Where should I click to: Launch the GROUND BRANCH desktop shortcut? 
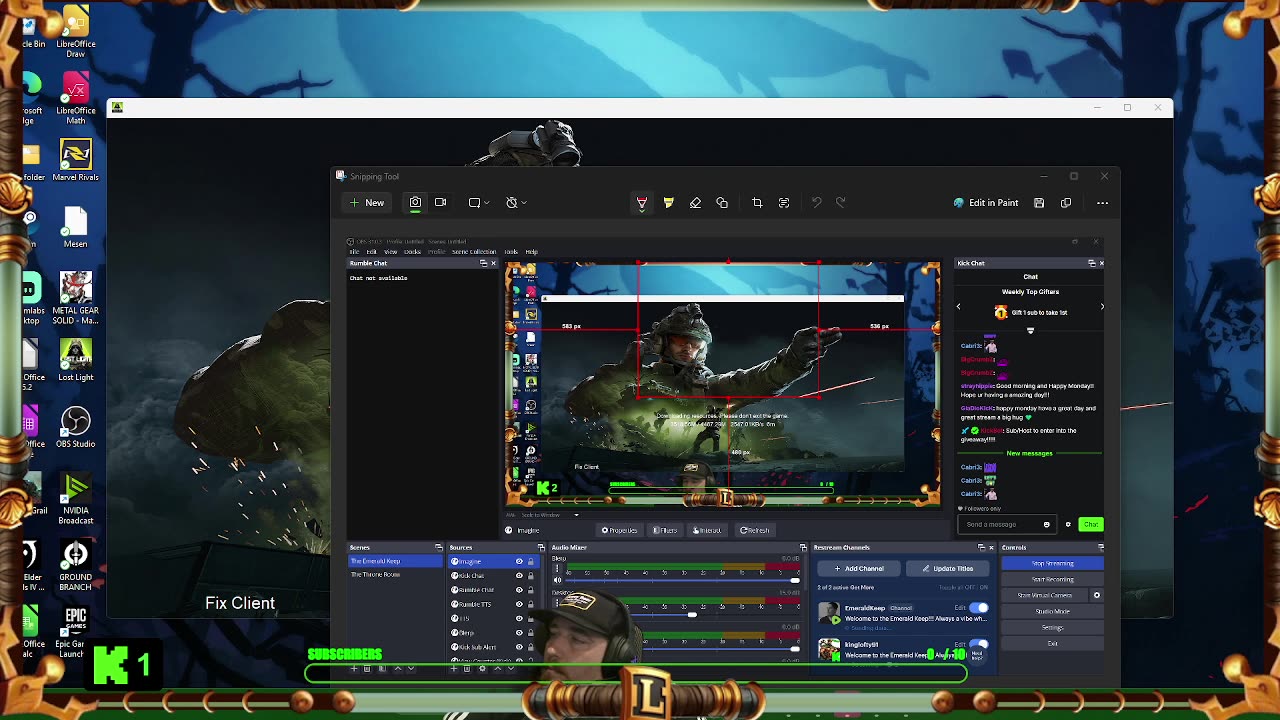[x=76, y=566]
